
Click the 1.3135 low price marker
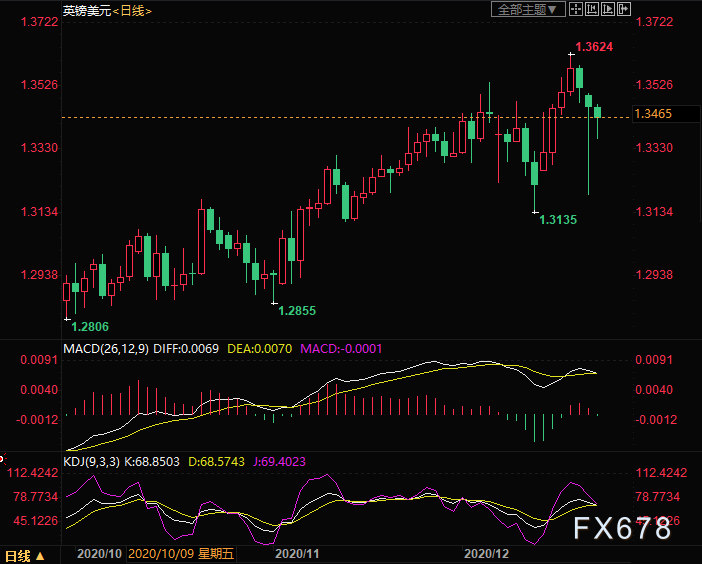point(557,218)
